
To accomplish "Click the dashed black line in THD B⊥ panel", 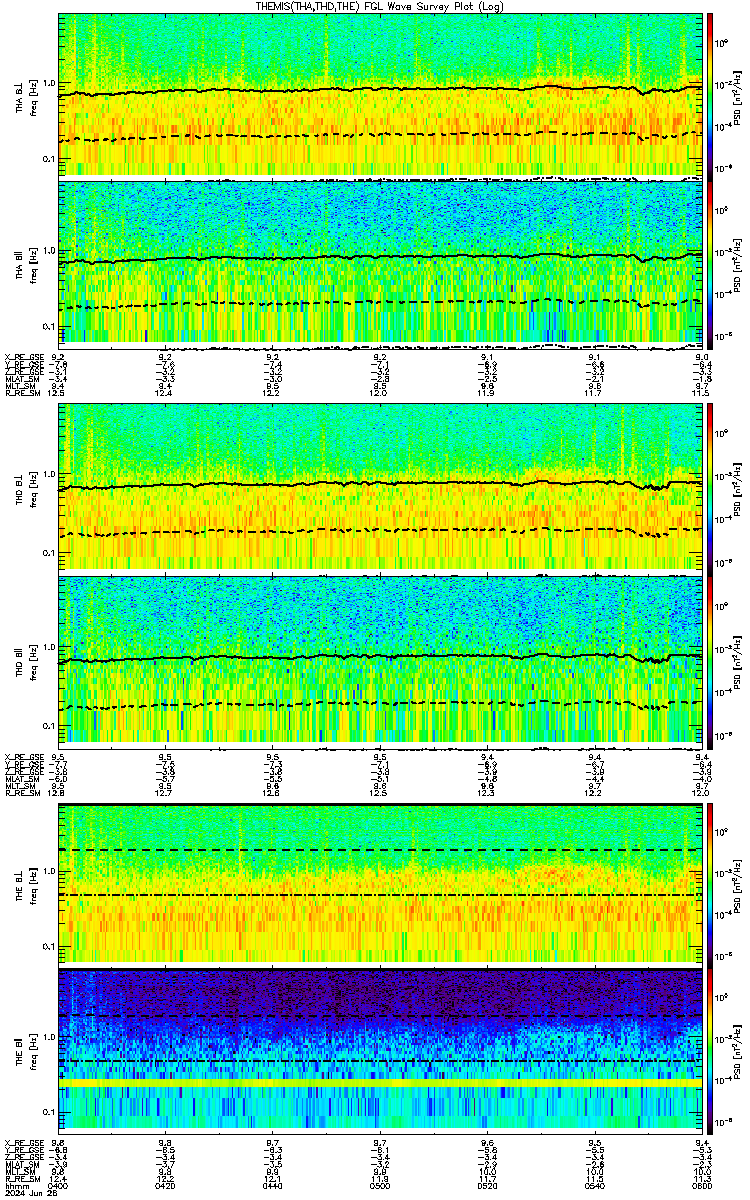I will pos(380,531).
